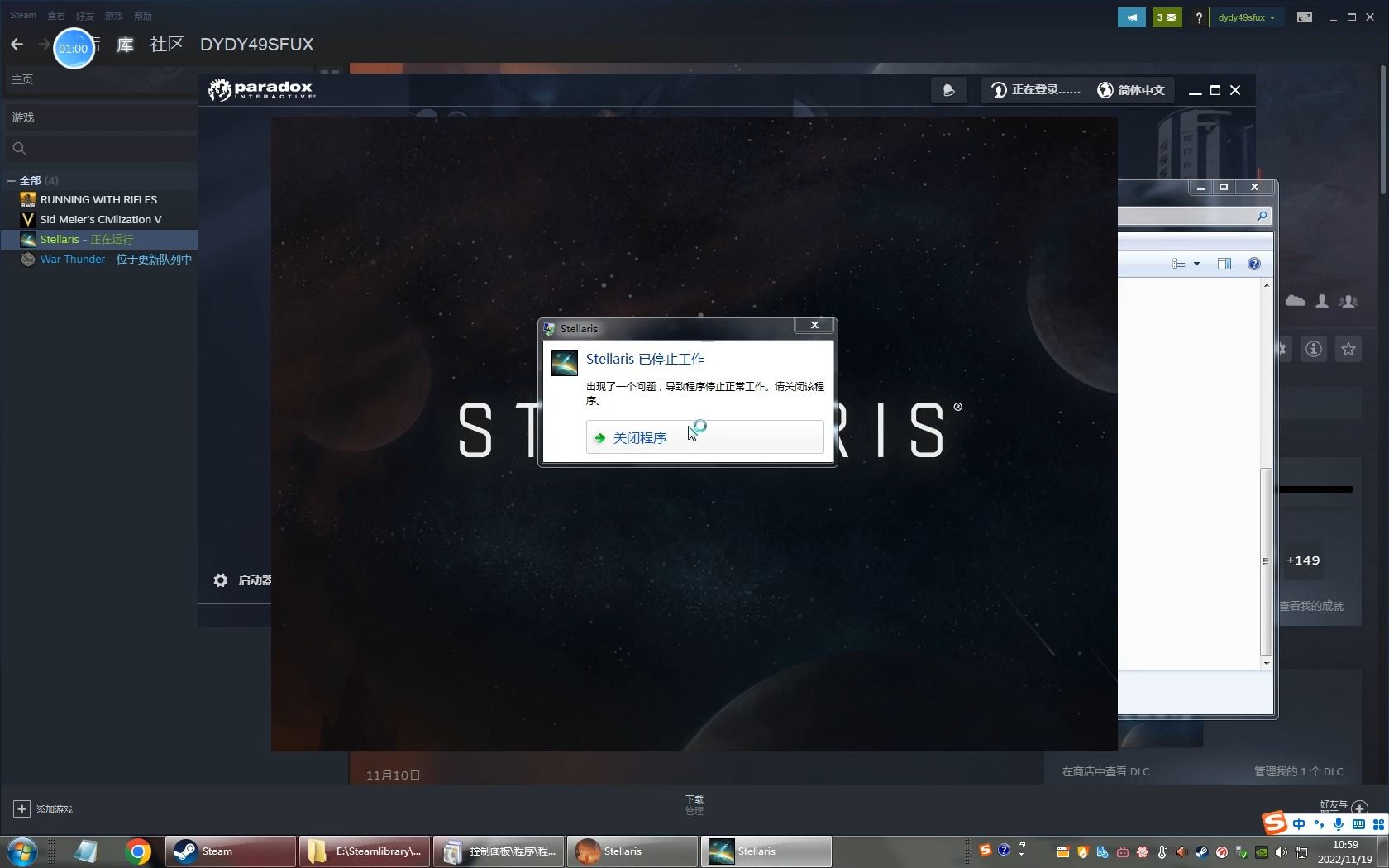Screen dimensions: 1389x868
Task: Click 添加游戏 plus button
Action: [22, 809]
